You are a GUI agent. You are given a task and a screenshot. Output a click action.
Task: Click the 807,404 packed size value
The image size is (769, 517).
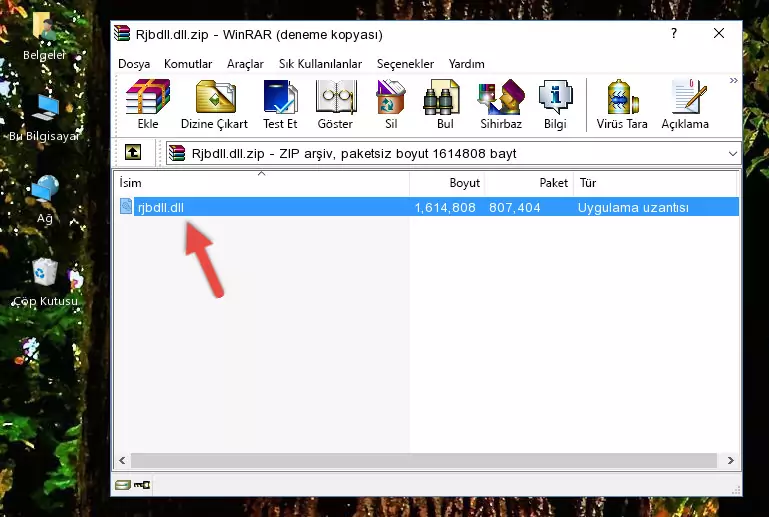click(x=514, y=207)
